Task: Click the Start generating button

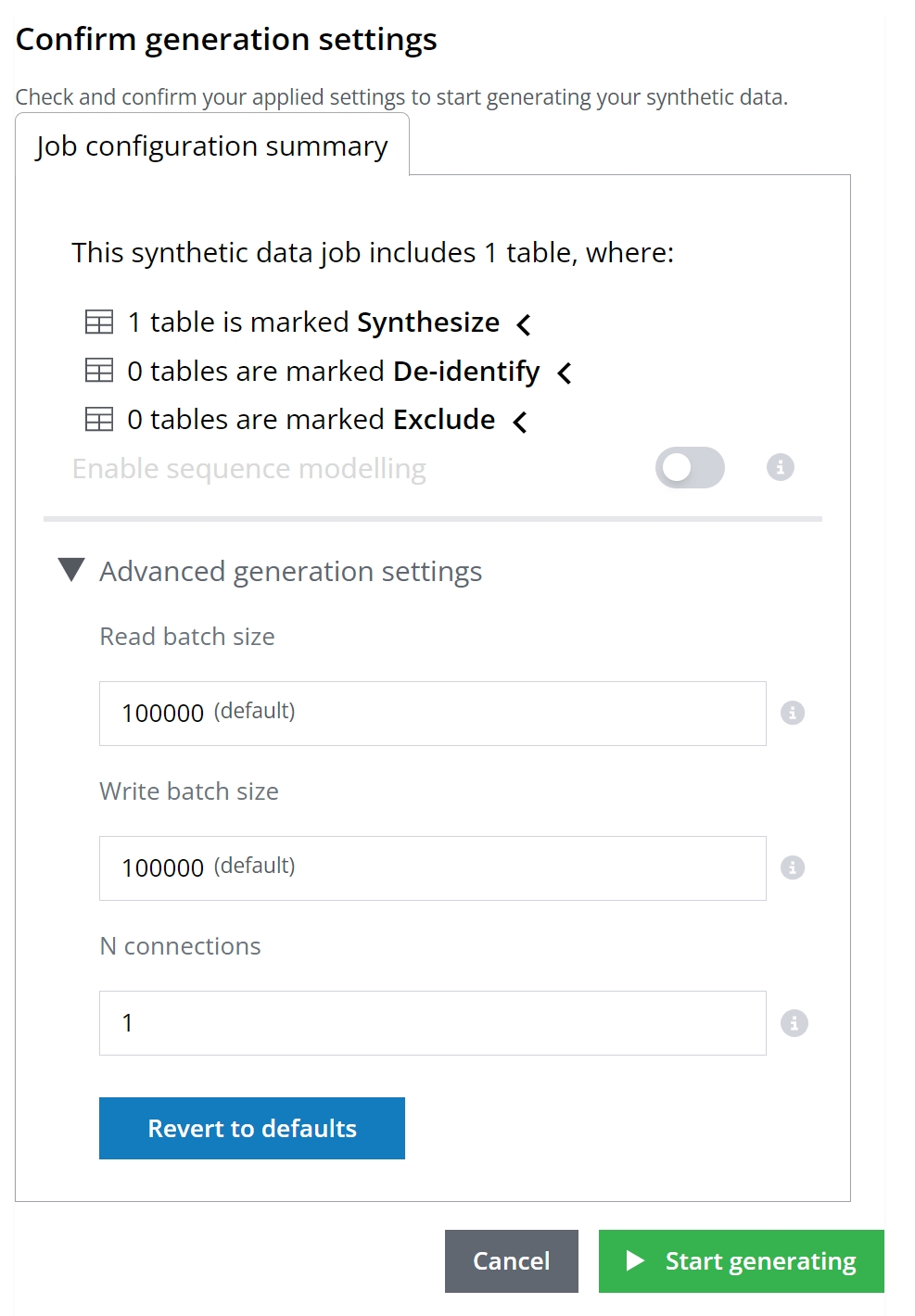Action: click(742, 1260)
